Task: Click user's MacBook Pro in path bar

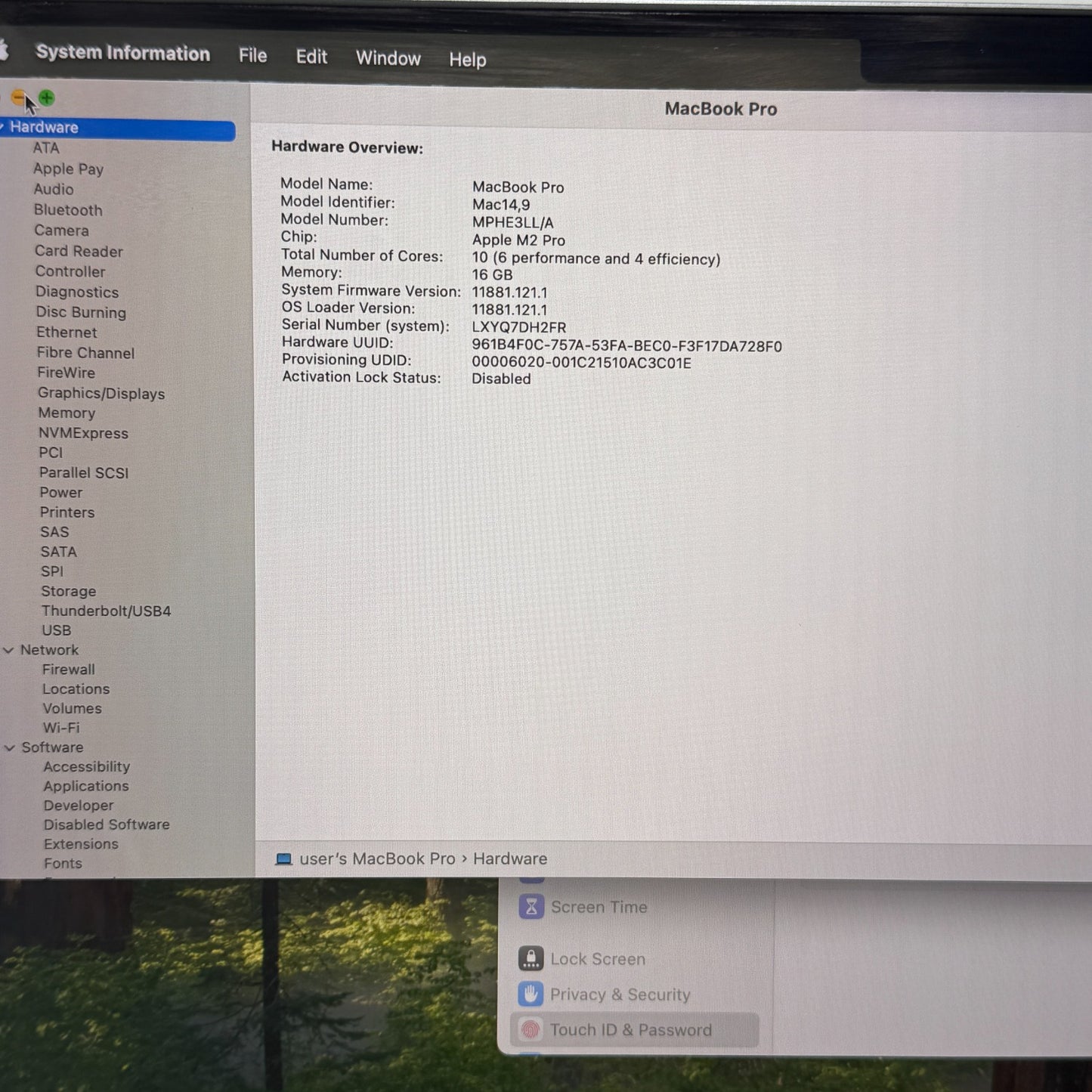Action: coord(377,859)
